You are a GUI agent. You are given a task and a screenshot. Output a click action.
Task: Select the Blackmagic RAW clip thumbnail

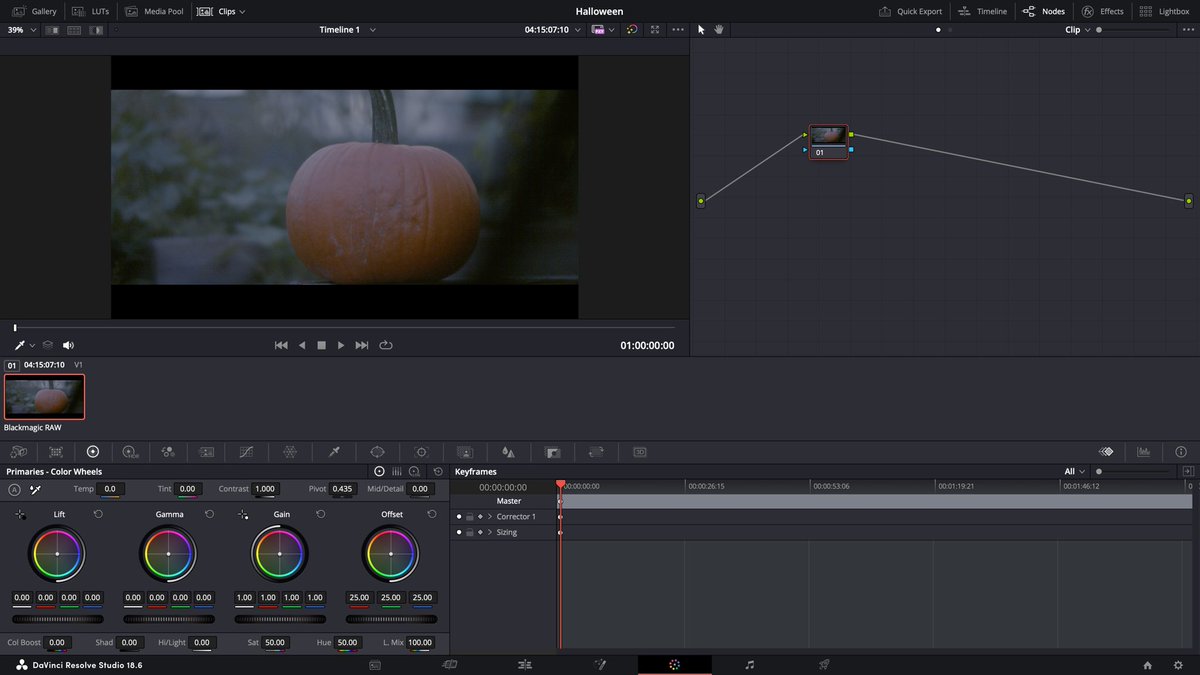pos(45,396)
